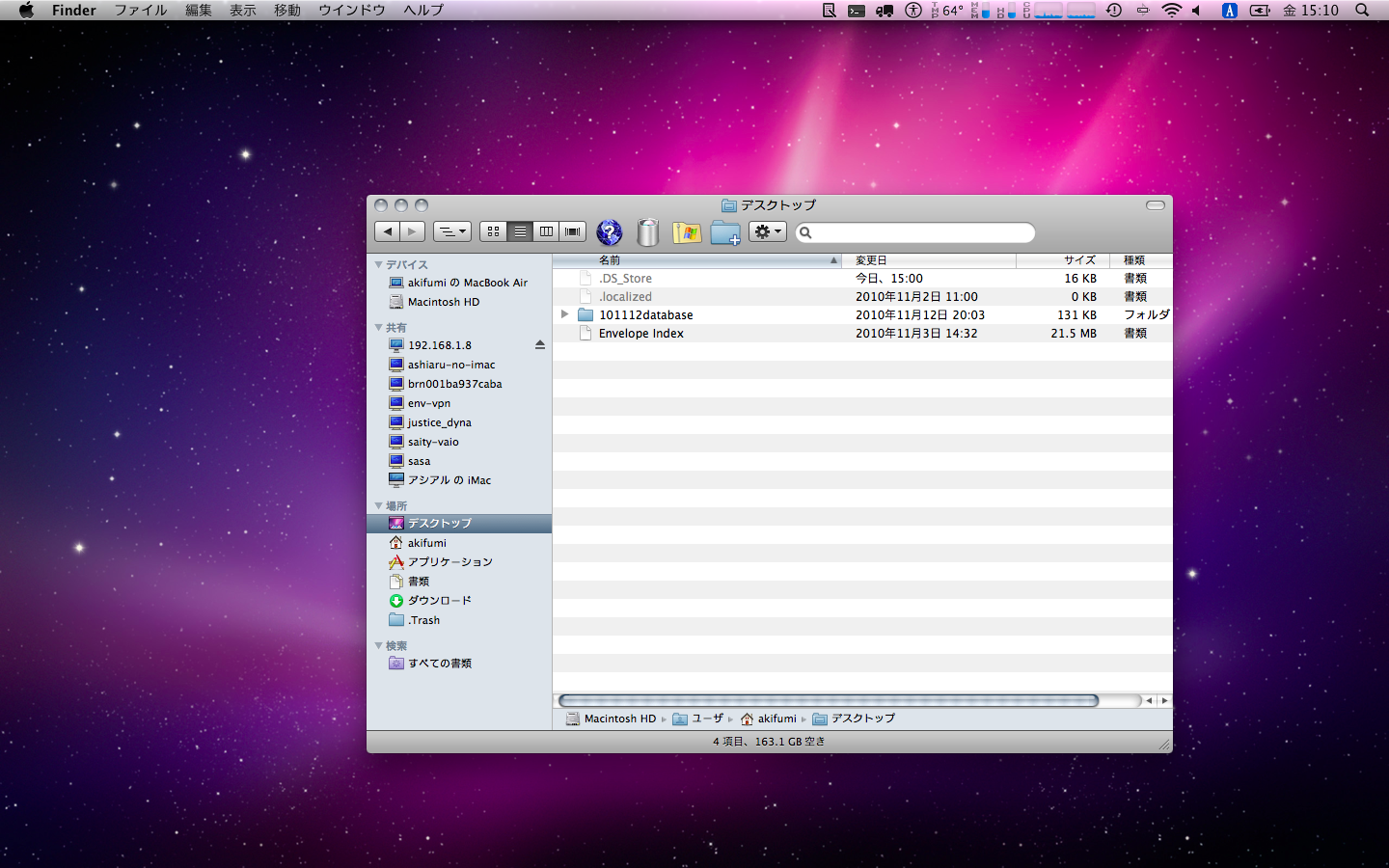This screenshot has width=1389, height=868.
Task: Switch to icon view mode
Action: [x=493, y=231]
